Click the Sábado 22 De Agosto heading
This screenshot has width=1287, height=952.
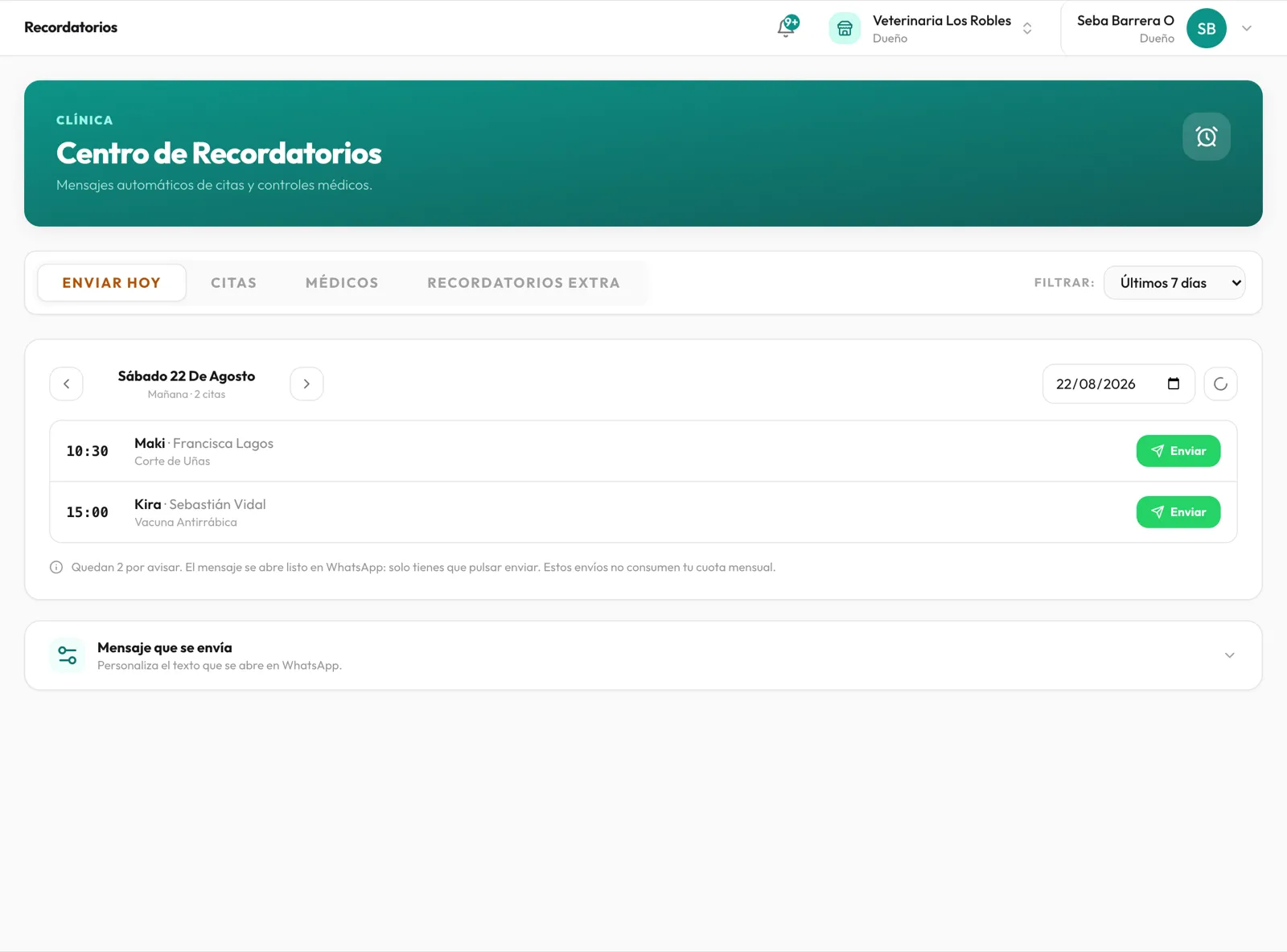coord(187,376)
